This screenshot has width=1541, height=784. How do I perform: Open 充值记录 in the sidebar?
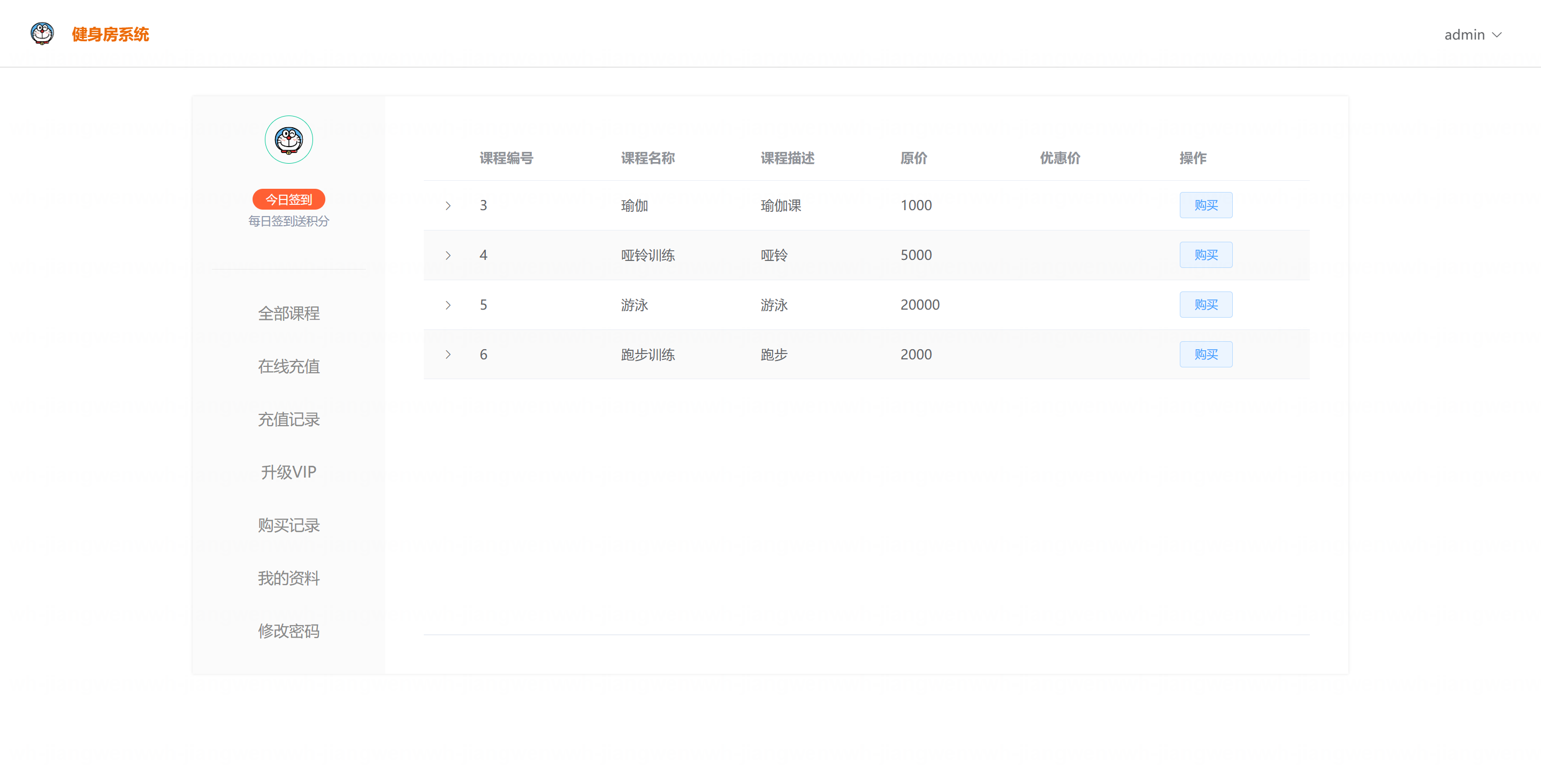click(288, 419)
